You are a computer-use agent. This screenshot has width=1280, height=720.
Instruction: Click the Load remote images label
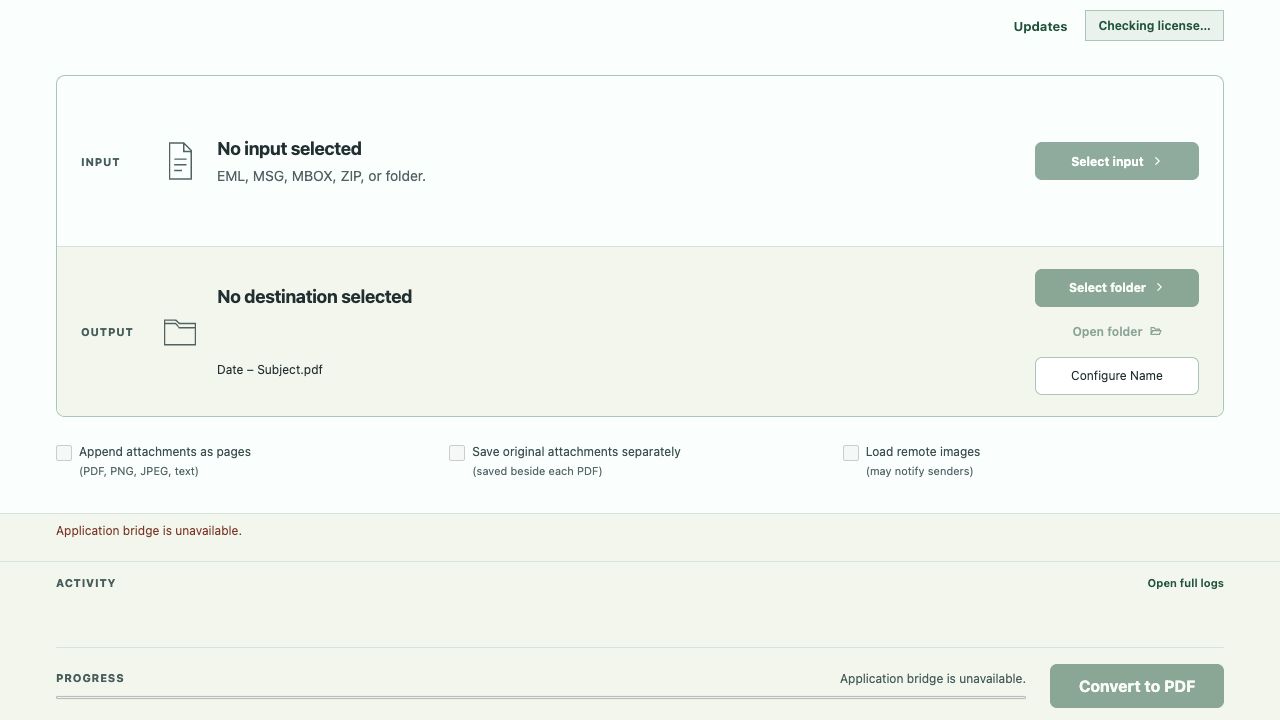tap(923, 452)
